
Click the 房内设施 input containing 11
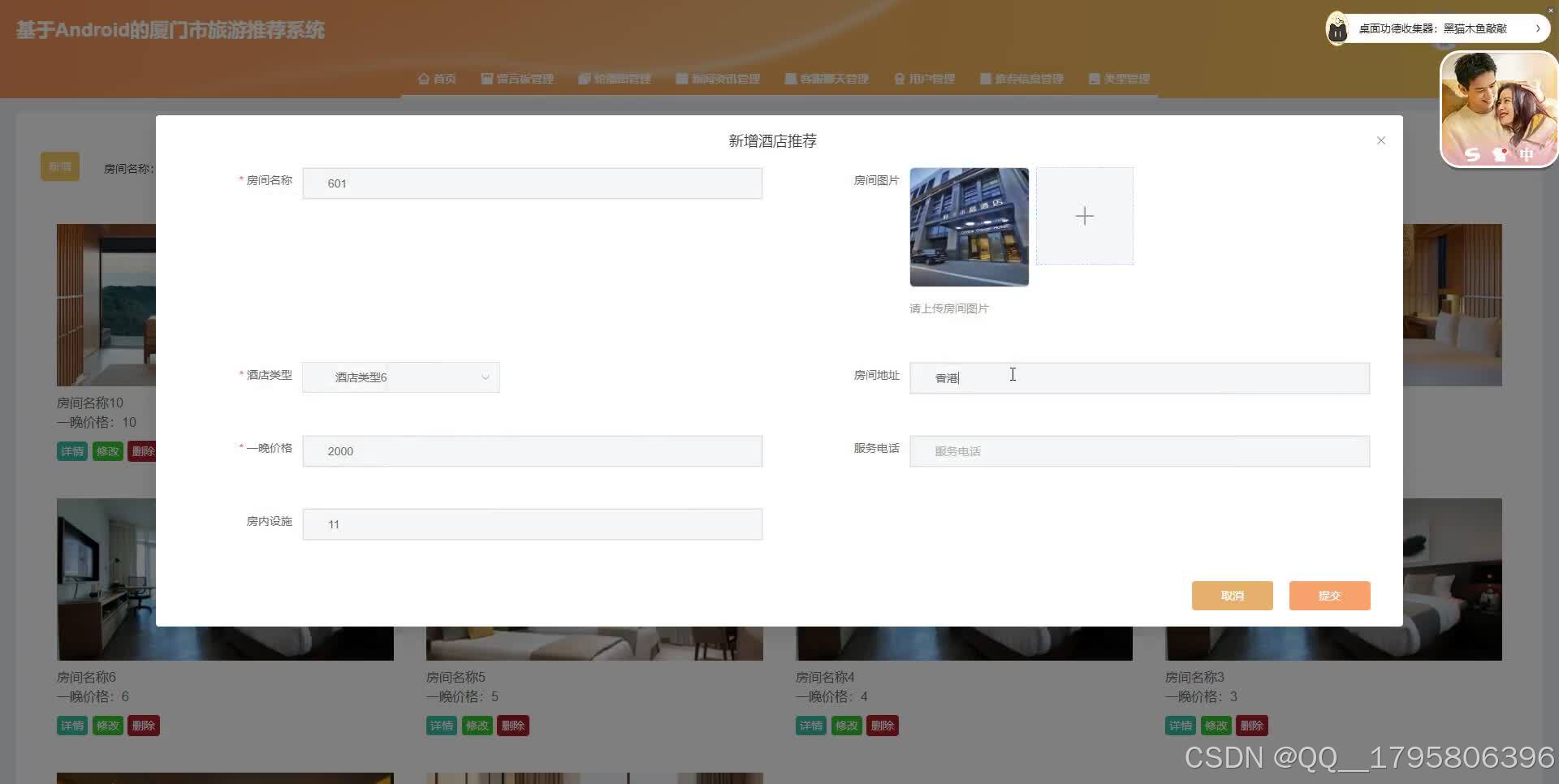(x=533, y=524)
